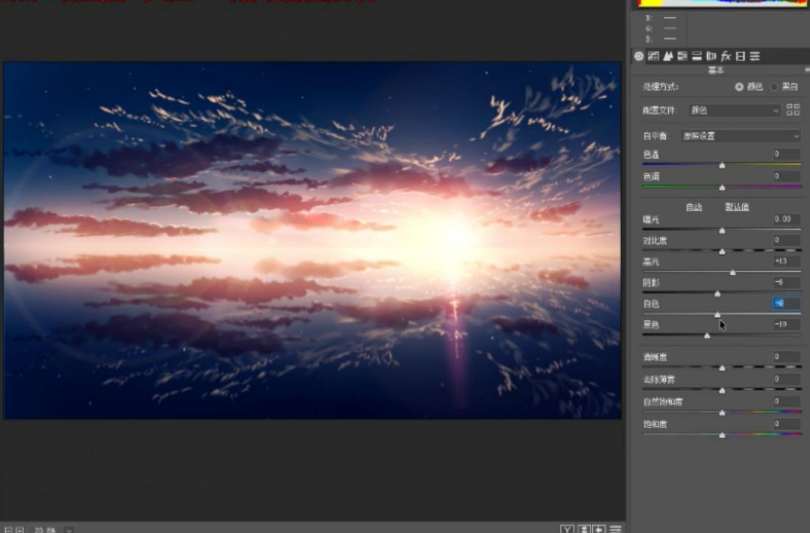Viewport: 810px width, 533px height.
Task: Open the Lens Corrections panel icon
Action: pos(711,56)
